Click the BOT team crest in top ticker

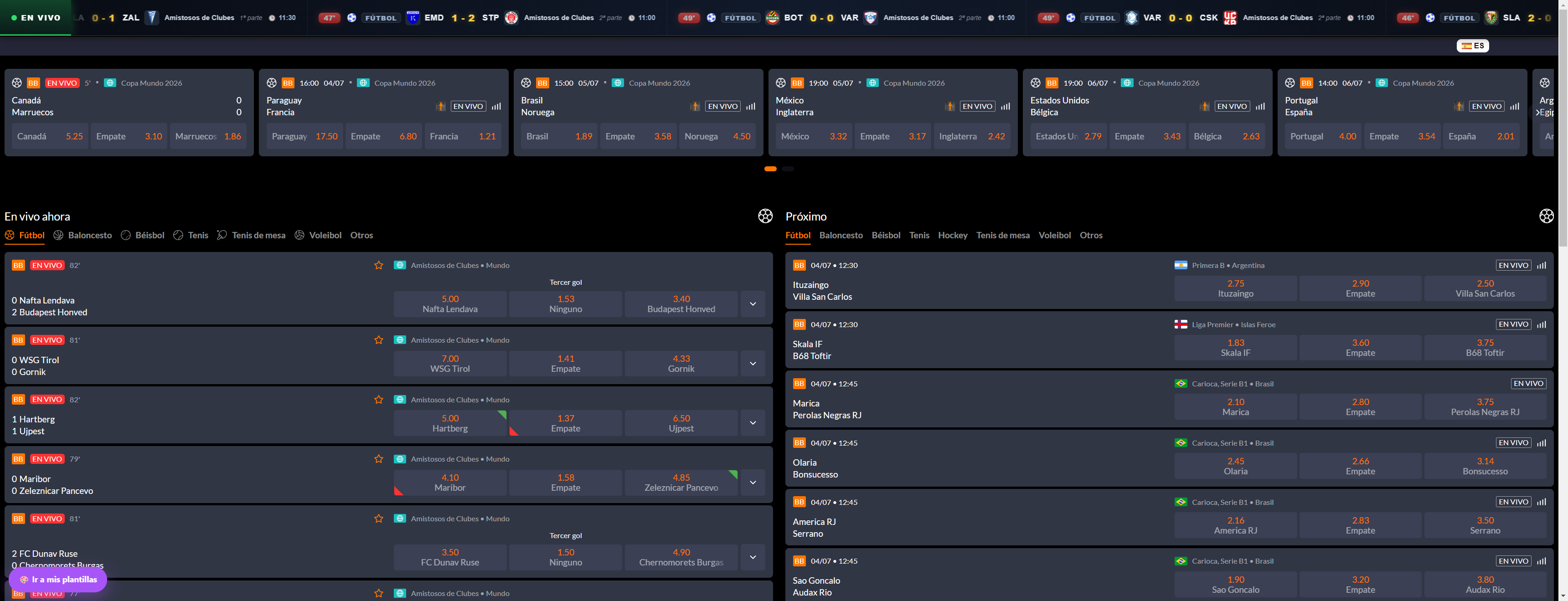point(773,18)
